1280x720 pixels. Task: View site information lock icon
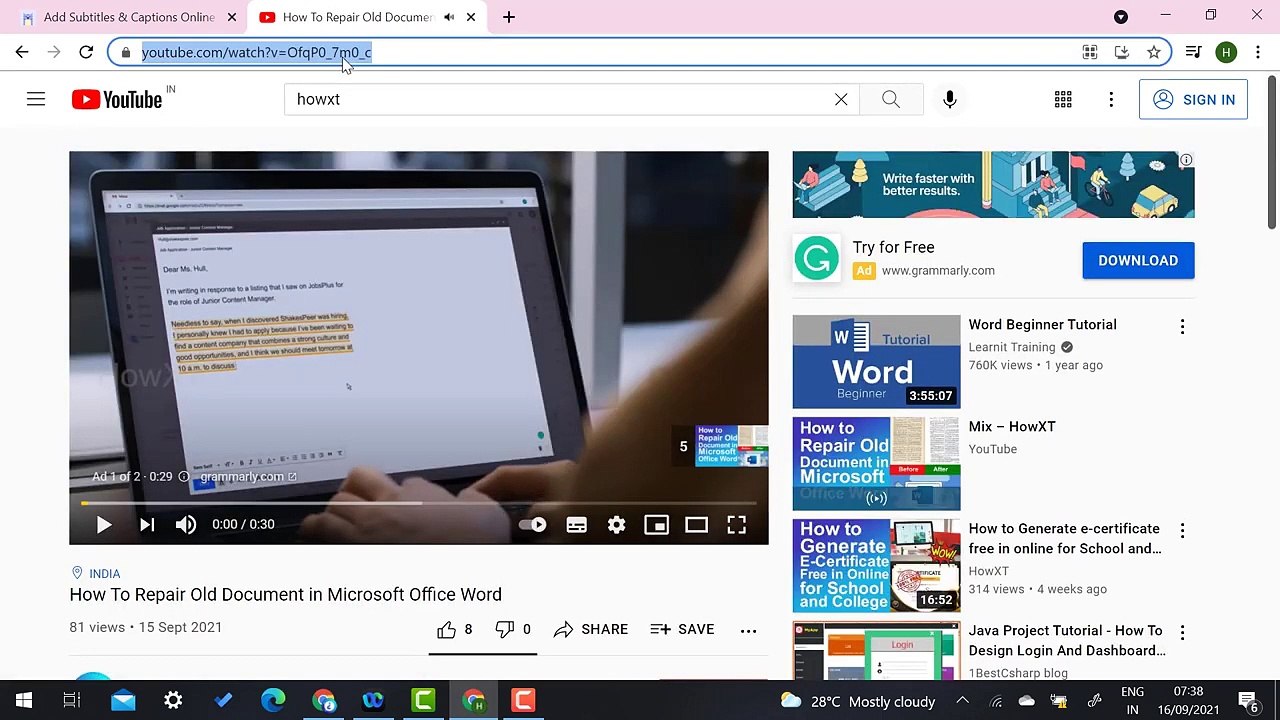(125, 52)
